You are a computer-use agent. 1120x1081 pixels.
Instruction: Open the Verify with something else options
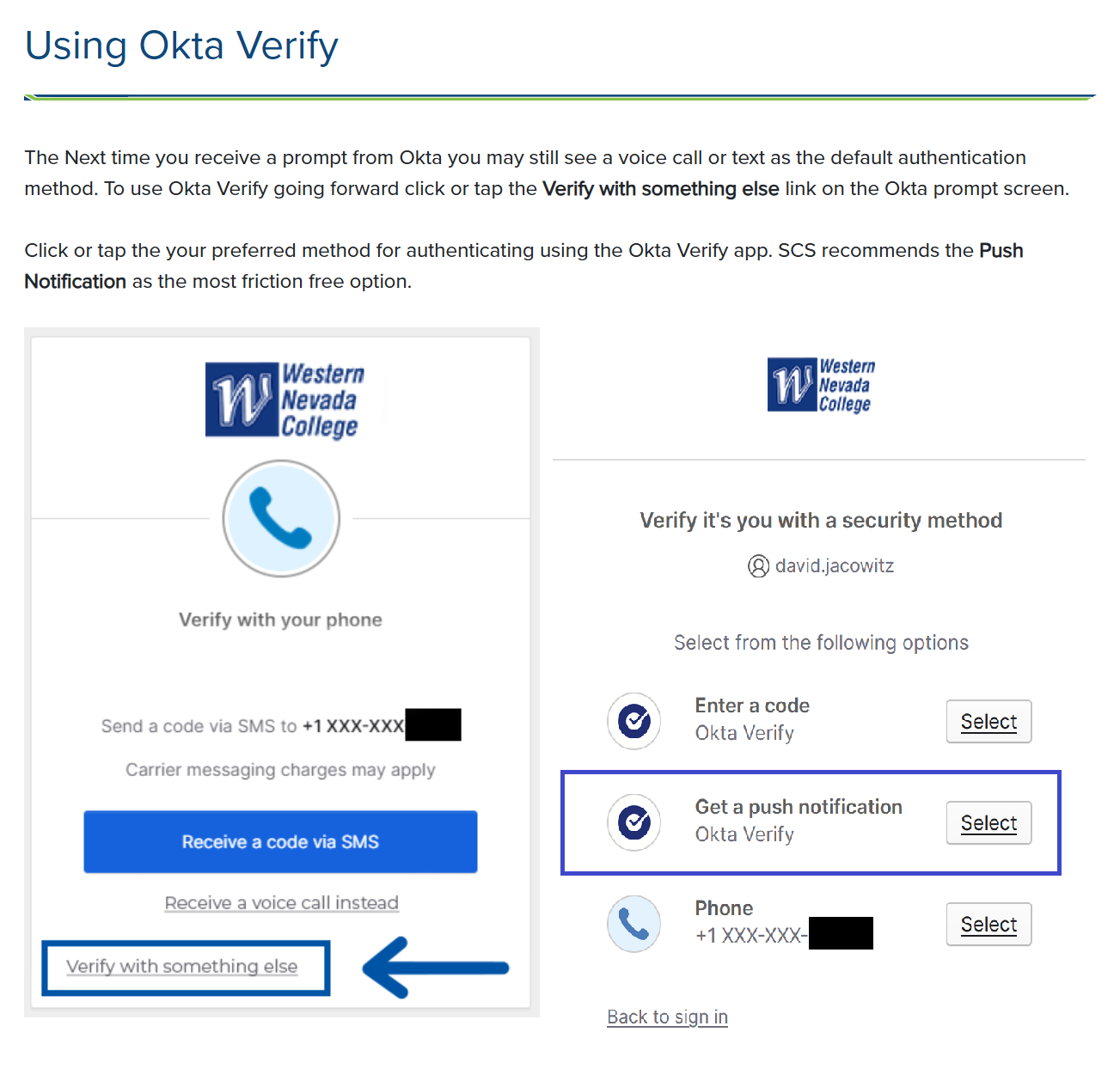182,967
